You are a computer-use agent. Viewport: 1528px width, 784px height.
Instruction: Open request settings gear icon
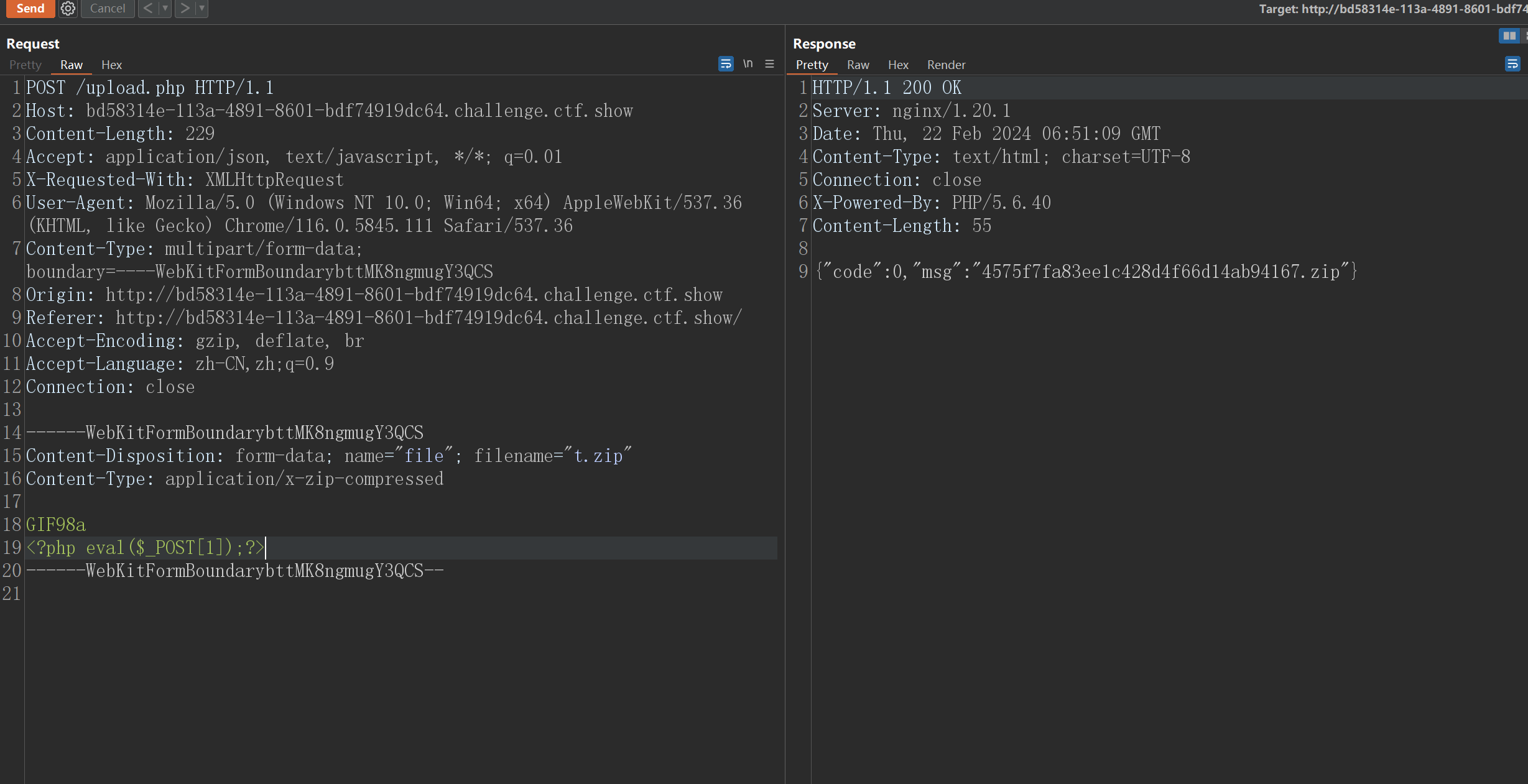pyautogui.click(x=68, y=9)
